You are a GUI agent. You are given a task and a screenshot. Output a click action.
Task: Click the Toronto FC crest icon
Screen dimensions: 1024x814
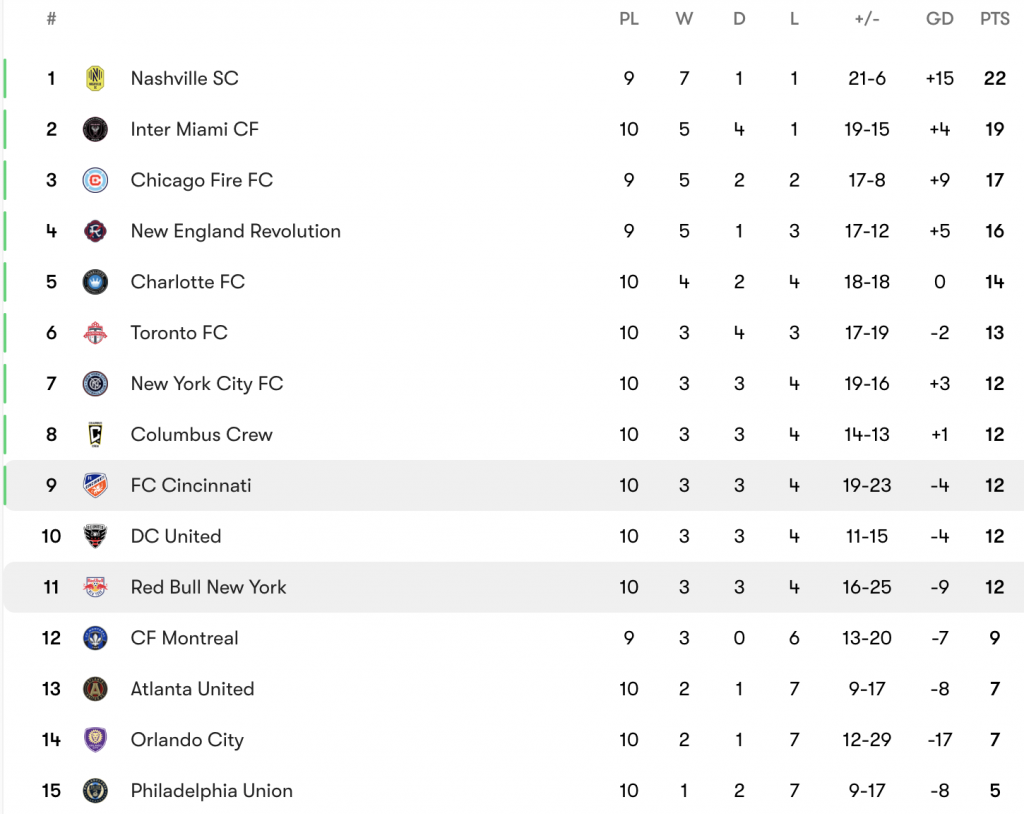click(95, 333)
